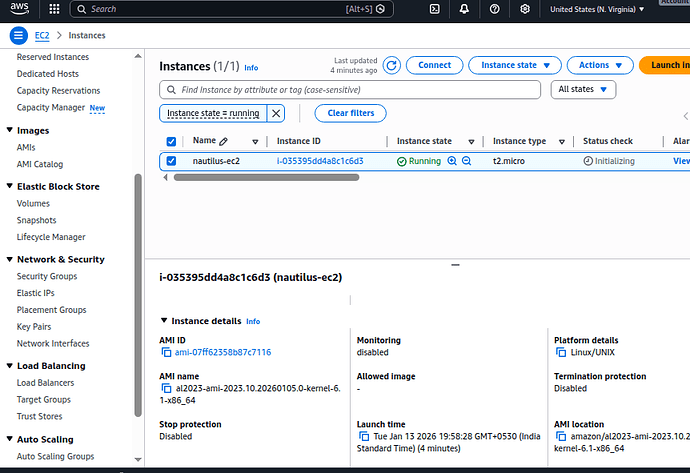
Task: Open Snapshots in sidebar
Action: [37, 220]
